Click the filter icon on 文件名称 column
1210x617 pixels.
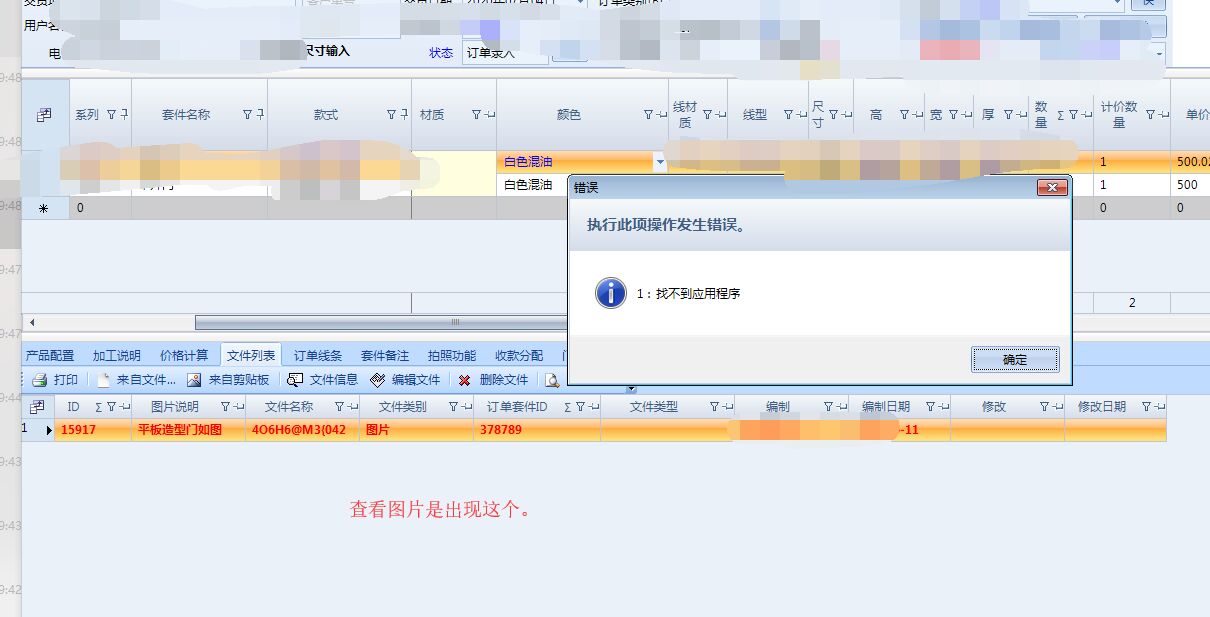pos(339,407)
